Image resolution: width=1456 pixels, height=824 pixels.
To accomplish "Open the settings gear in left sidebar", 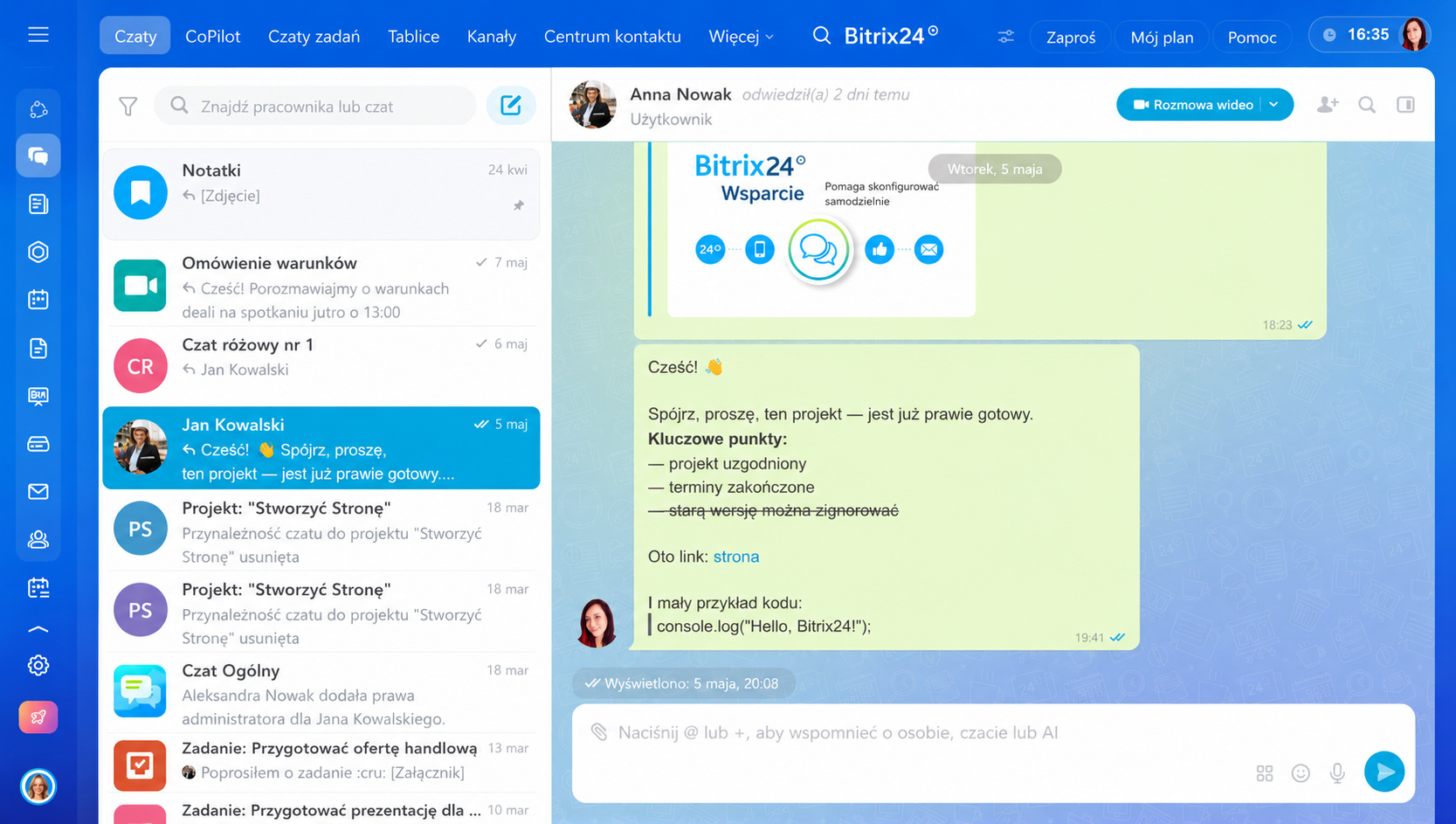I will click(38, 666).
